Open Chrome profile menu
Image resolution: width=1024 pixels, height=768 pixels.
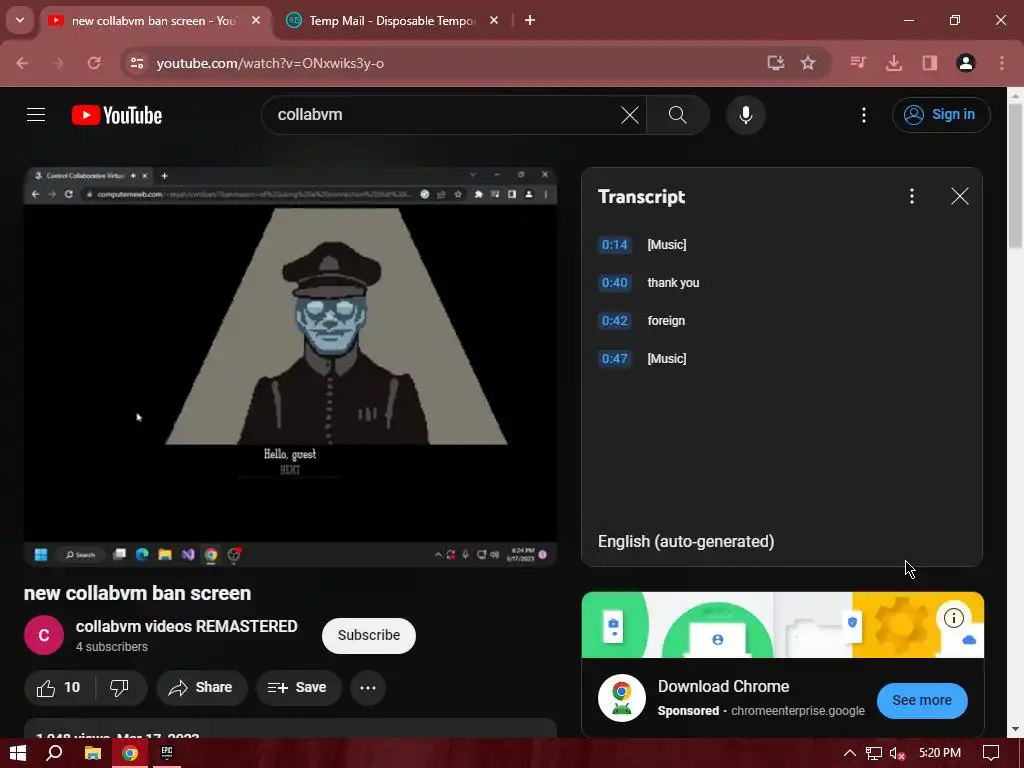(x=965, y=63)
